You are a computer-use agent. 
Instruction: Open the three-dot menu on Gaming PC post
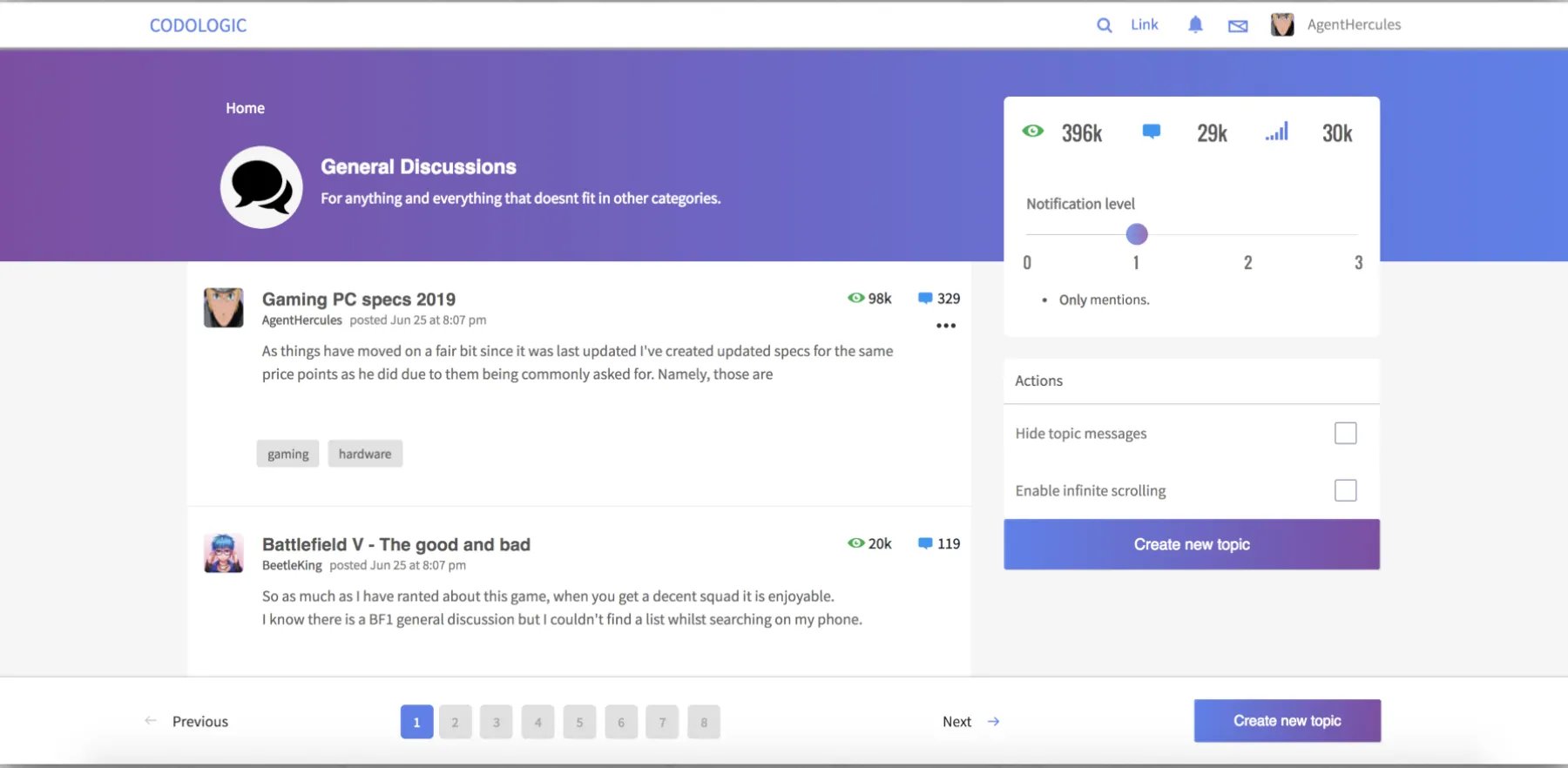point(946,326)
